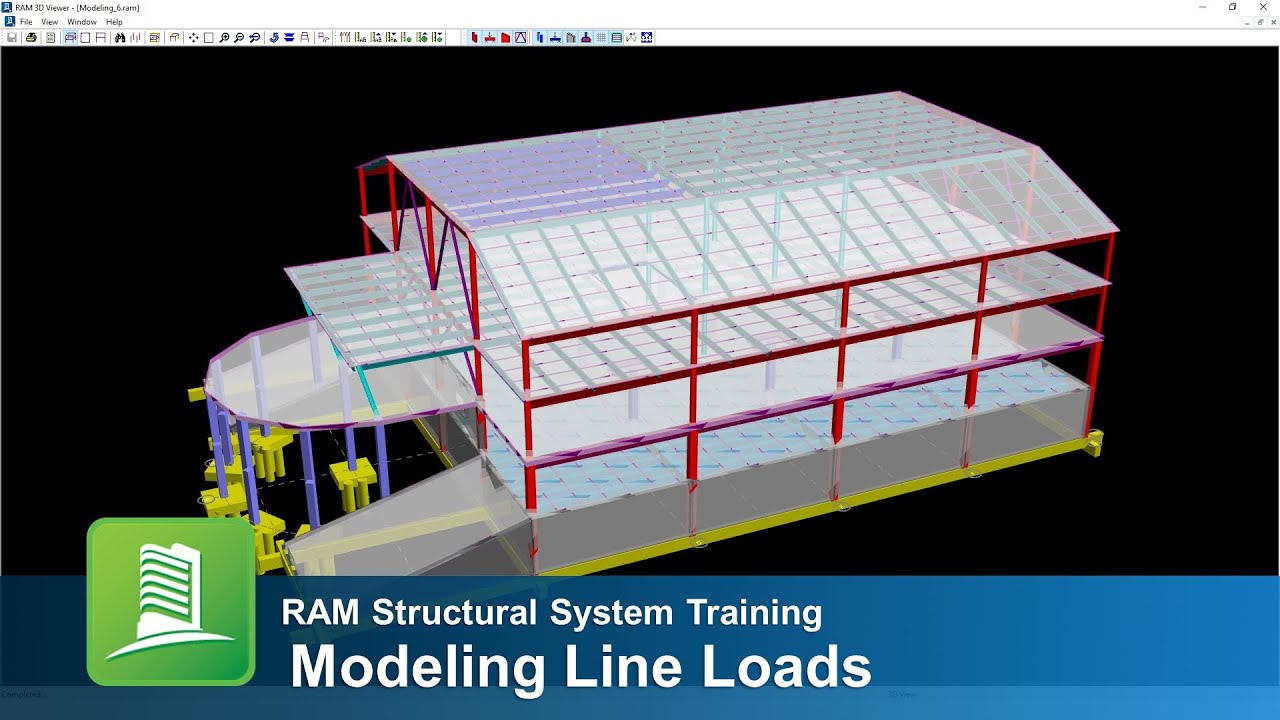Open the Help menu

coord(114,22)
